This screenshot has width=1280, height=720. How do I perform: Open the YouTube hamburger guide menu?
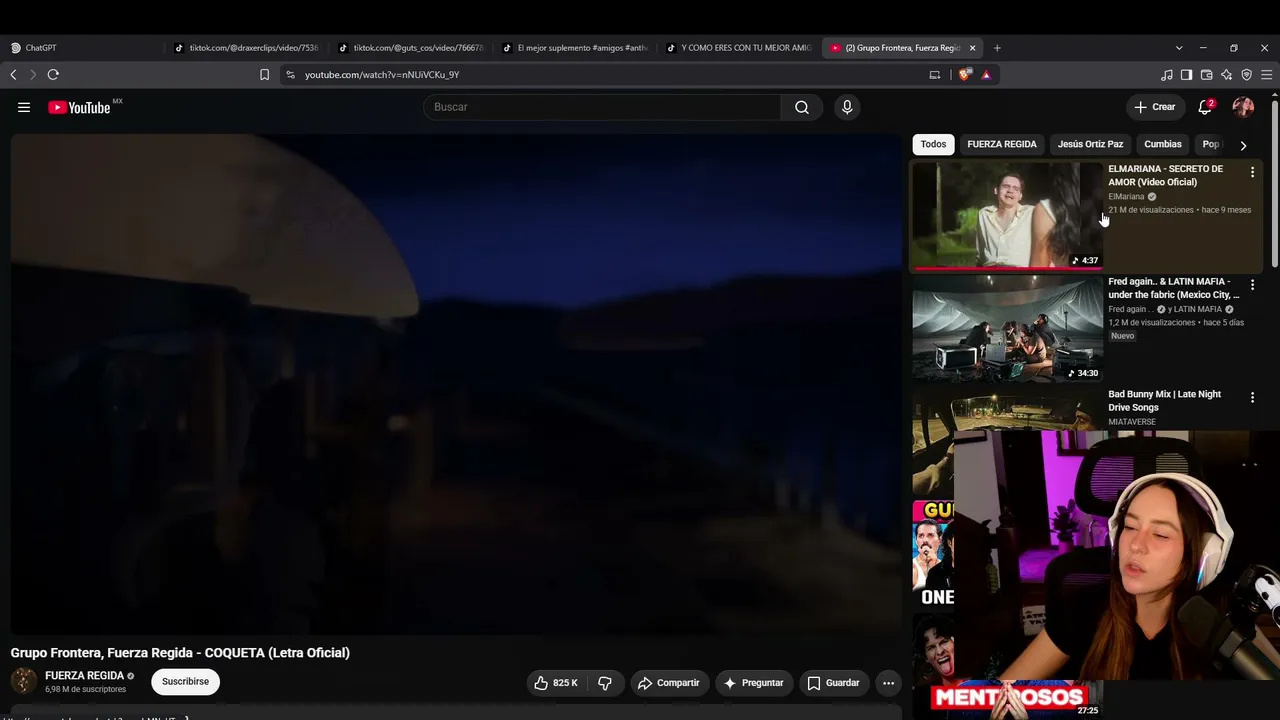coord(24,107)
